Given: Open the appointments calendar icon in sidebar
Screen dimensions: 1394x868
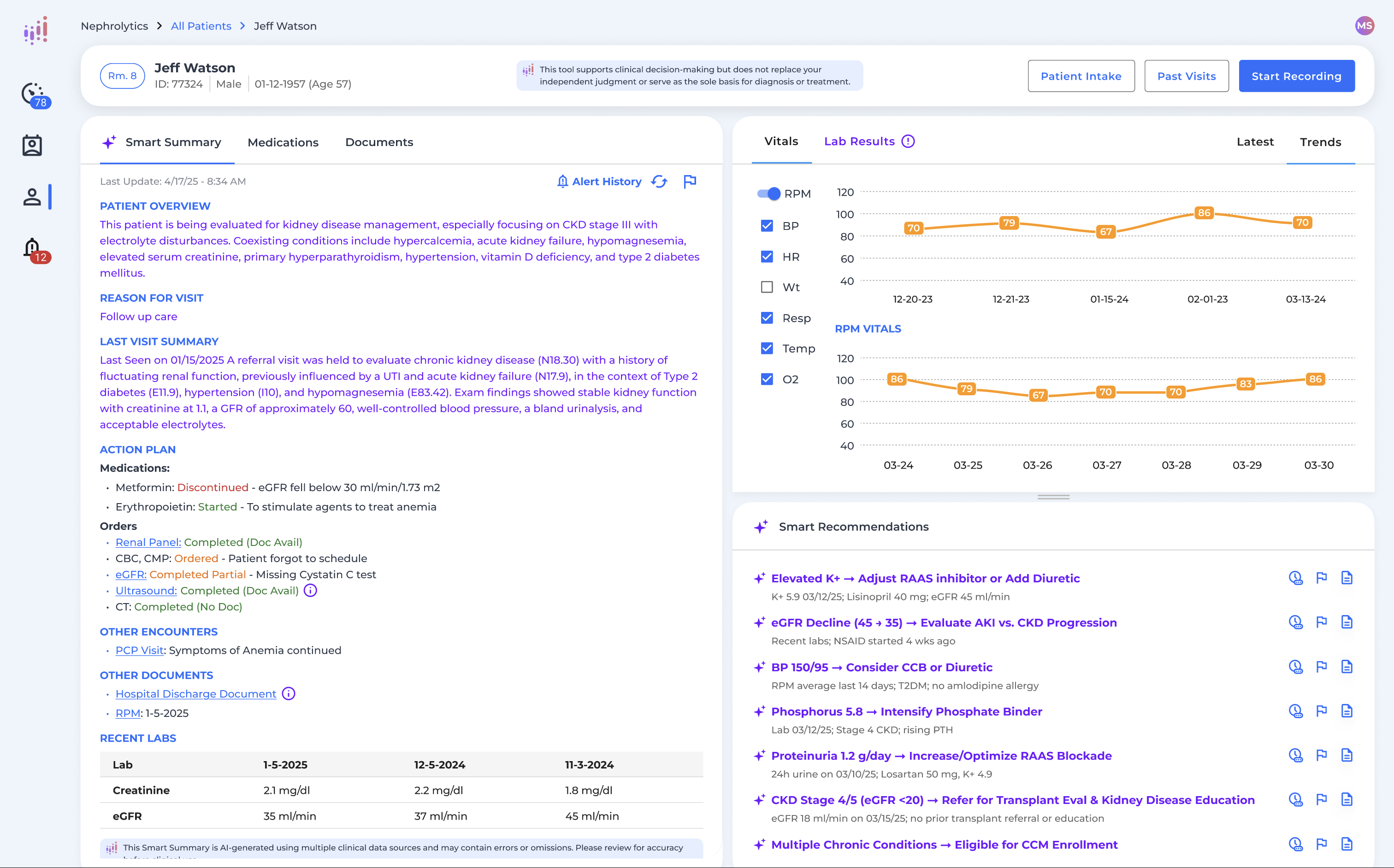Looking at the screenshot, I should (x=33, y=145).
